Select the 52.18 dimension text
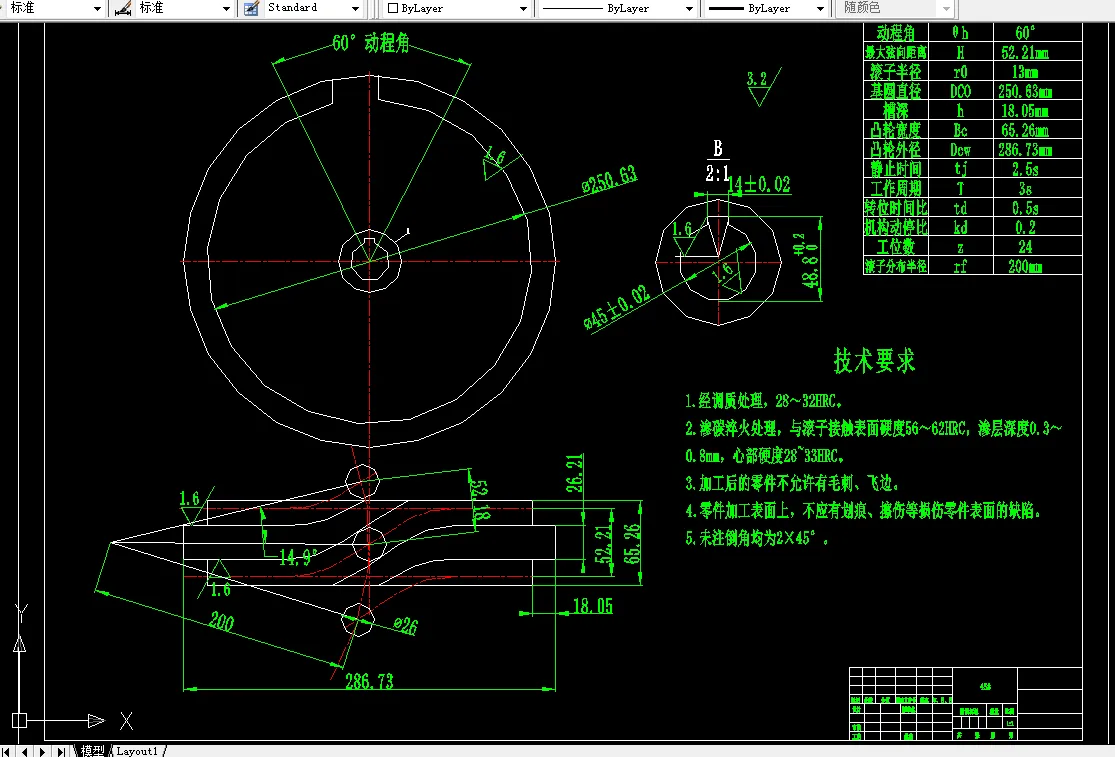Image resolution: width=1115 pixels, height=757 pixels. [x=480, y=500]
